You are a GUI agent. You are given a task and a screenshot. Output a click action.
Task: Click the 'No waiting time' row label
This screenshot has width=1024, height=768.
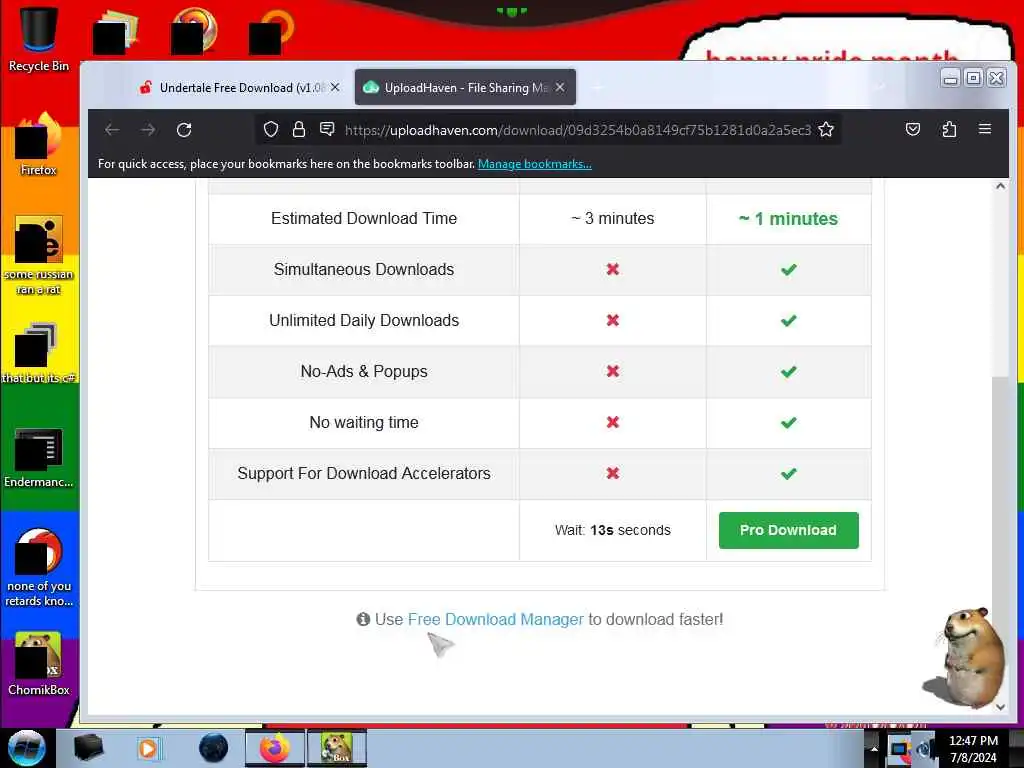364,423
